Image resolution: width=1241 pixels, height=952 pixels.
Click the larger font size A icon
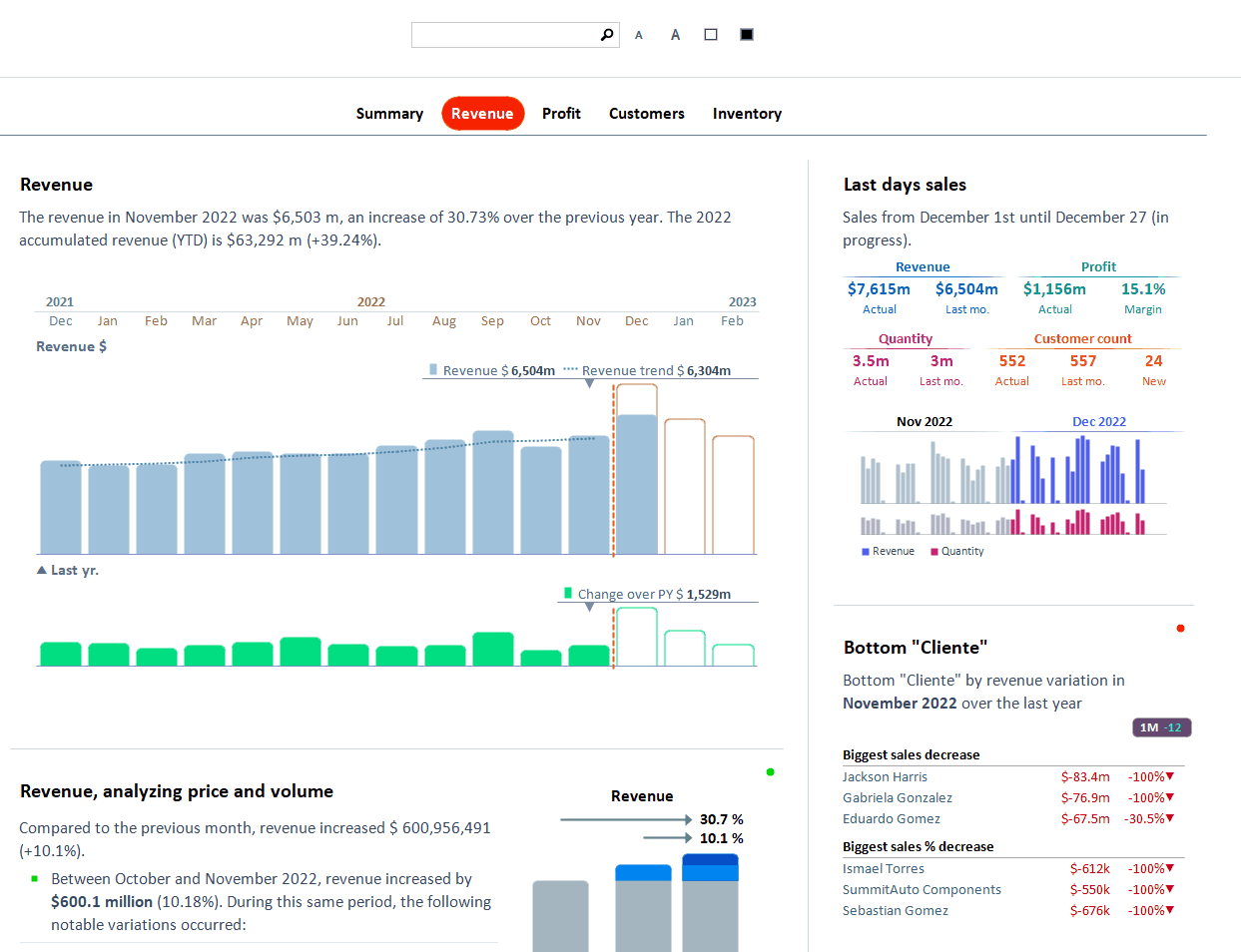(x=675, y=35)
